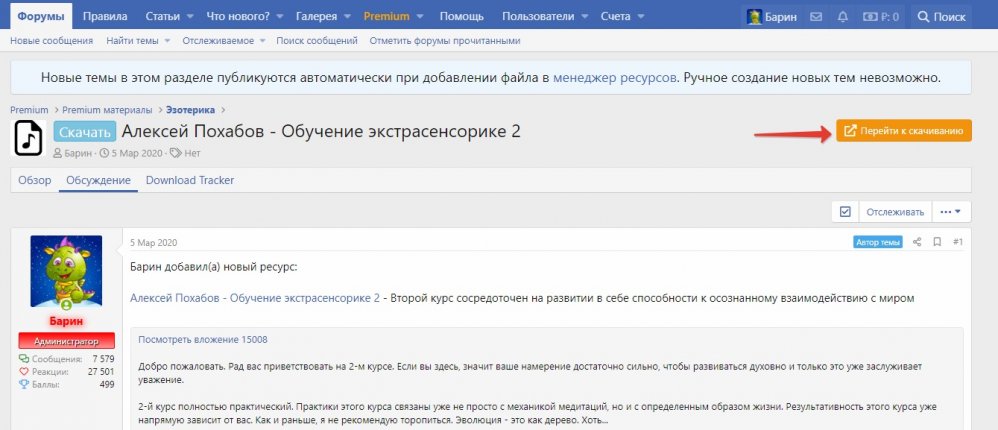Toggle the mark-read checkbox icon button
The width and height of the screenshot is (998, 430).
(x=845, y=212)
